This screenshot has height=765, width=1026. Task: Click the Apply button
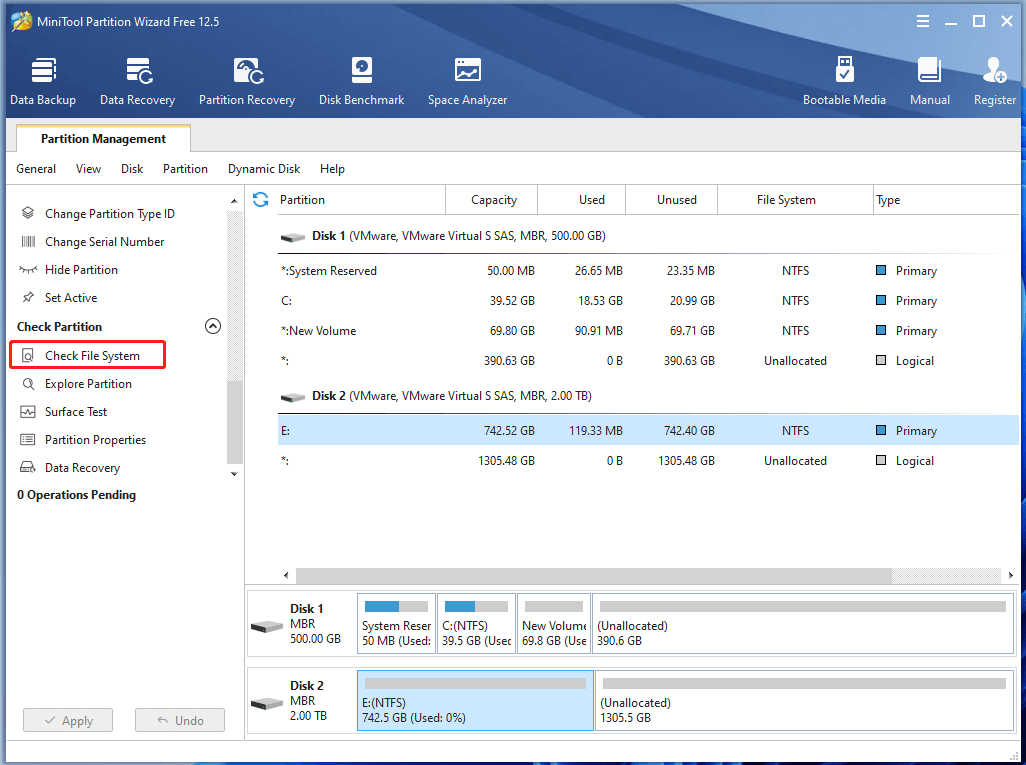68,721
